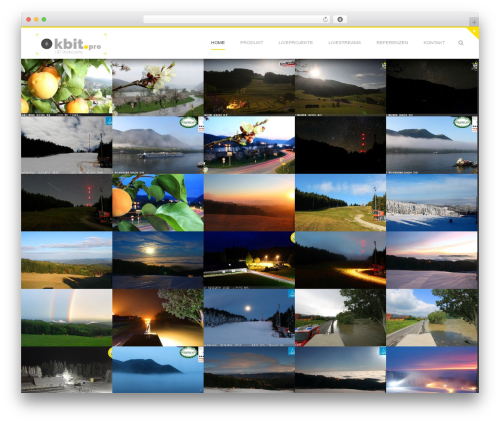The image size is (500, 423).
Task: Select the orange sunset over hazy field
Action: coord(249,203)
